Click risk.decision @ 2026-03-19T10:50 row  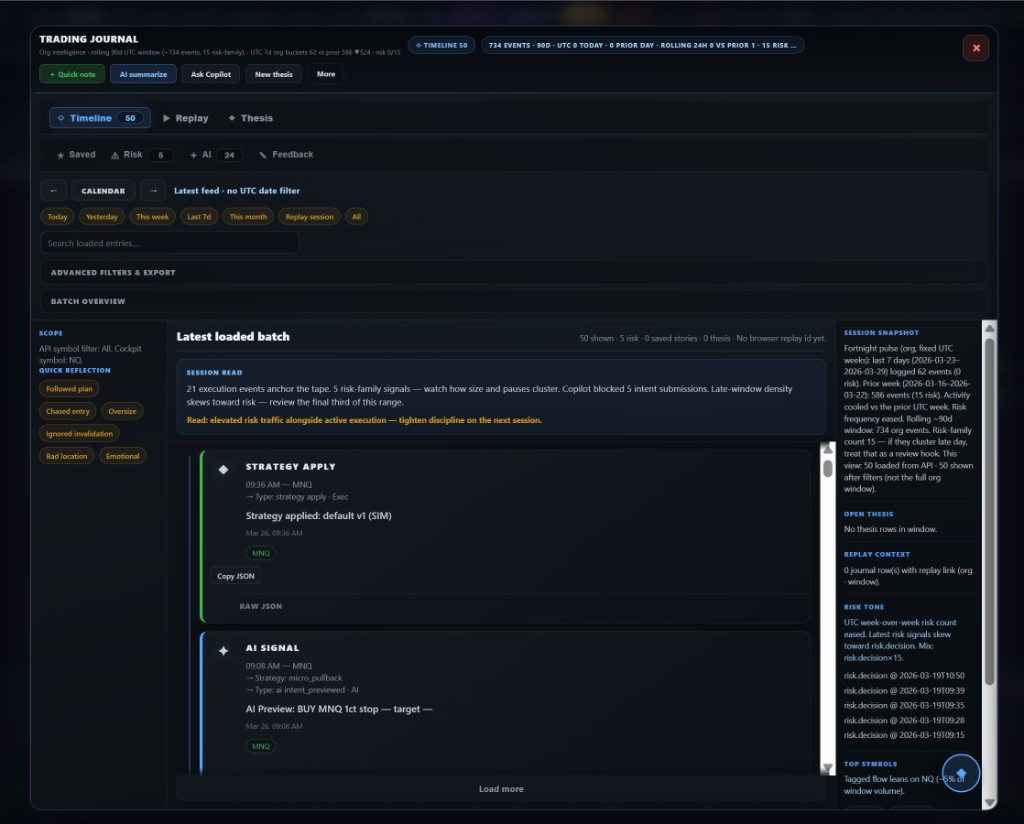[x=904, y=676]
